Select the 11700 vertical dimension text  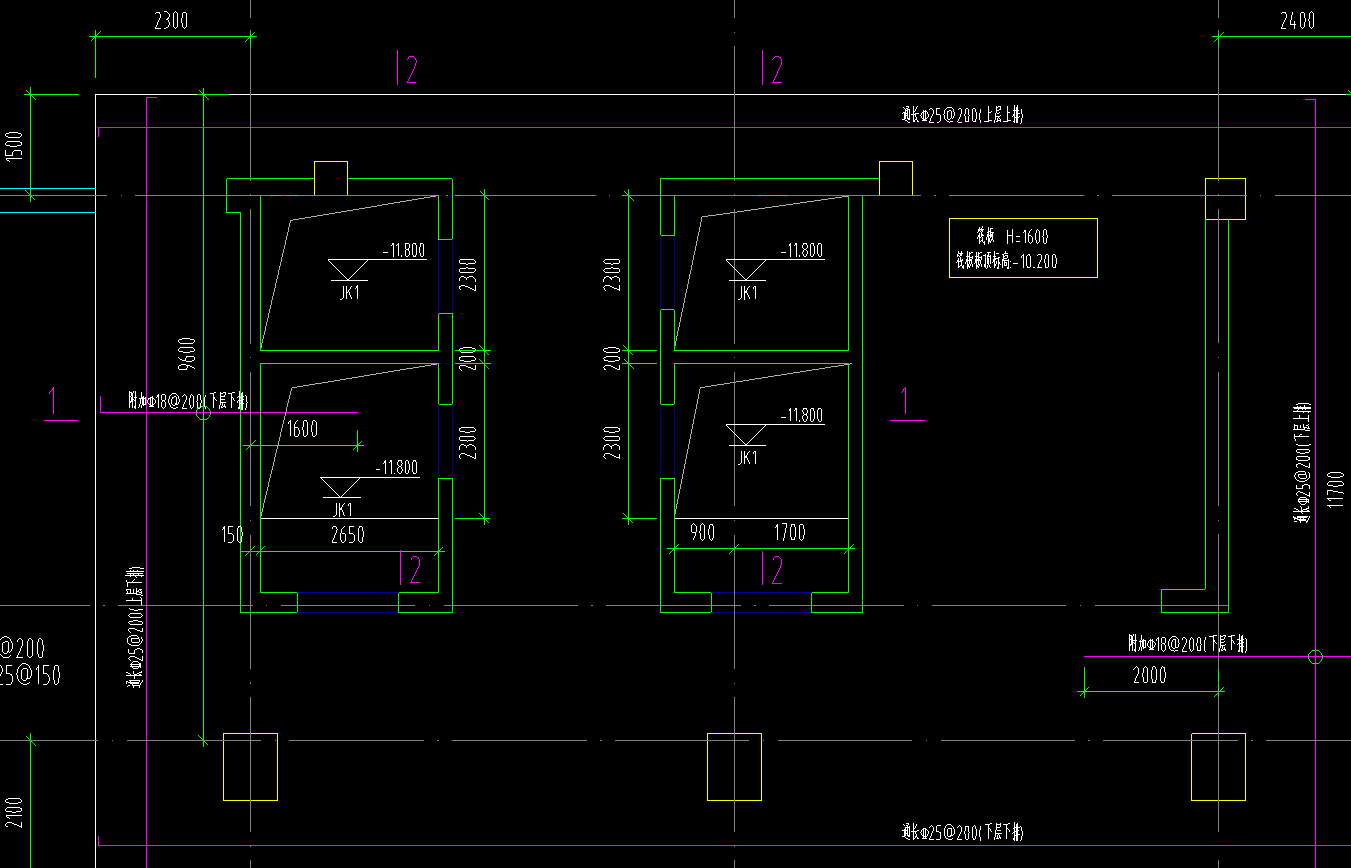click(x=1334, y=489)
